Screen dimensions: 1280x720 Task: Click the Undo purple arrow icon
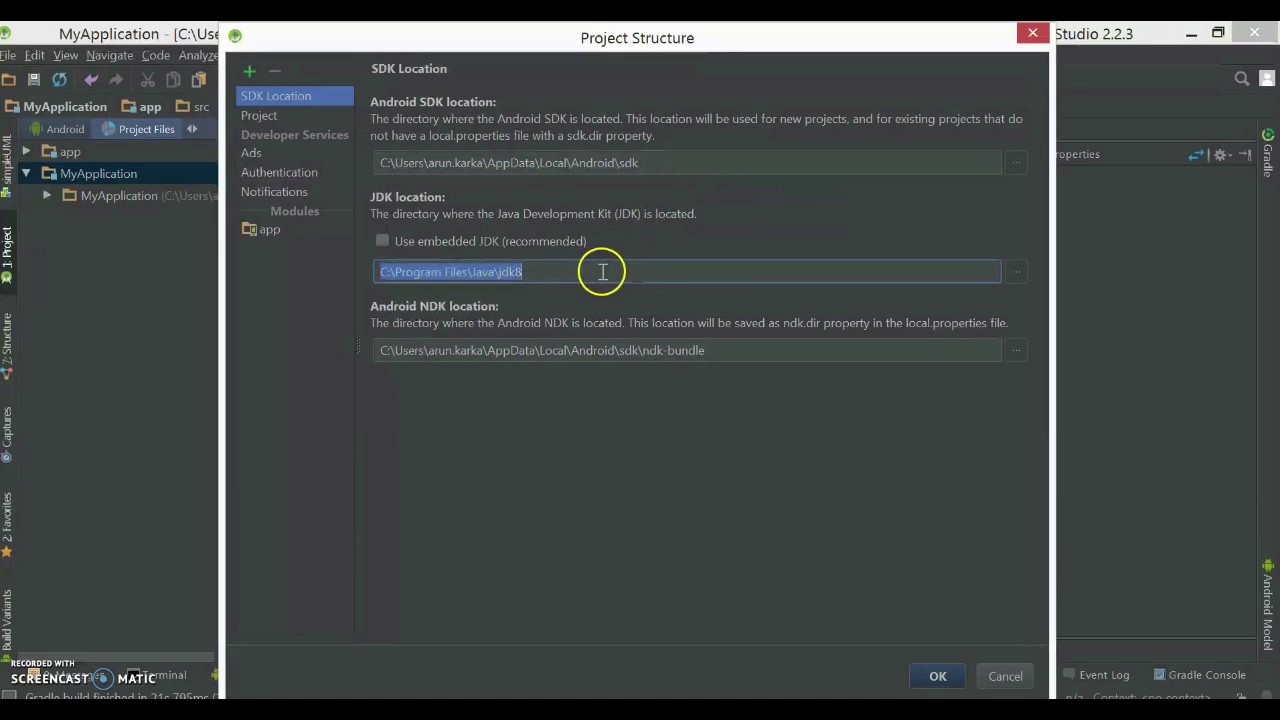click(x=91, y=80)
